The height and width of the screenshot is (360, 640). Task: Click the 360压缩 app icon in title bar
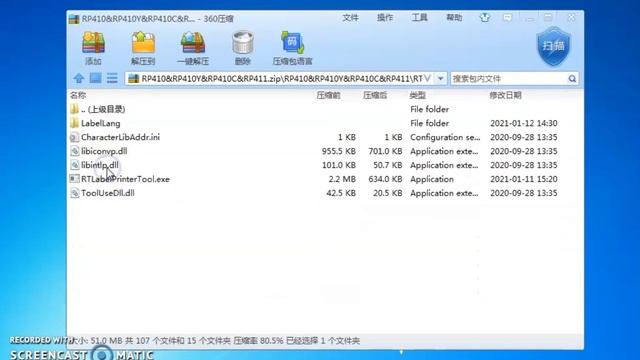click(74, 19)
